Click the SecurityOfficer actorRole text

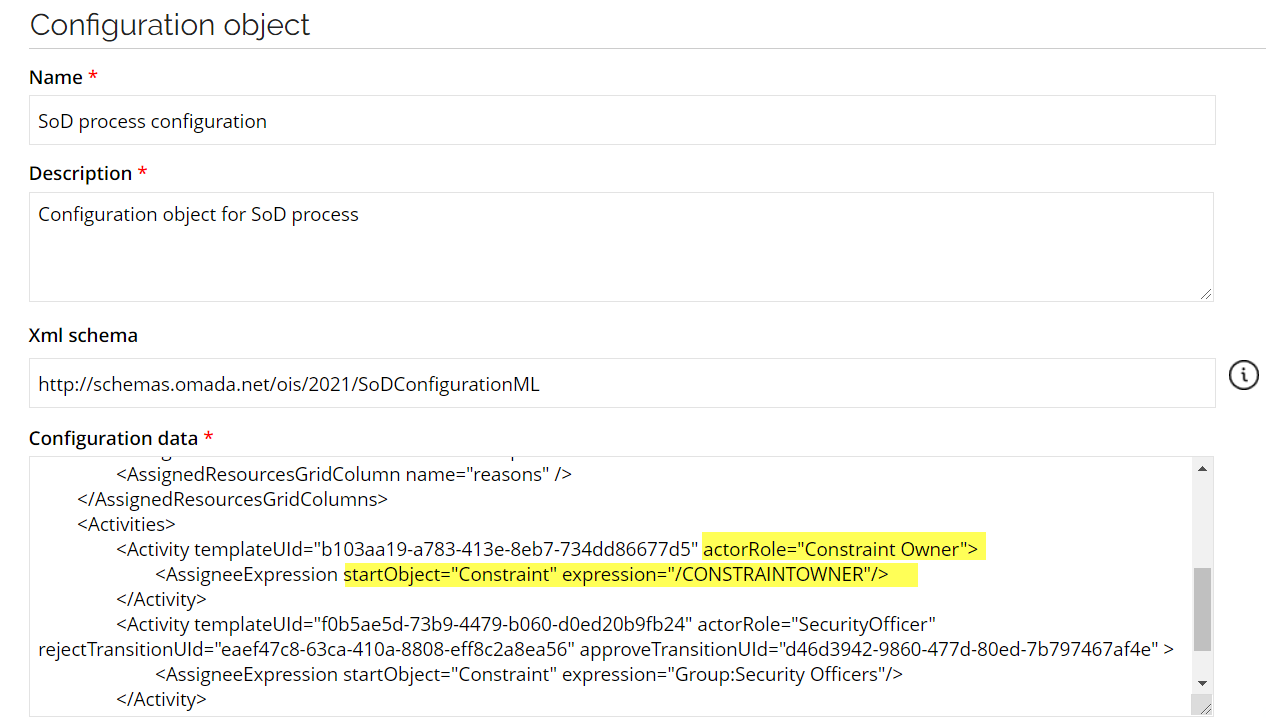(816, 624)
